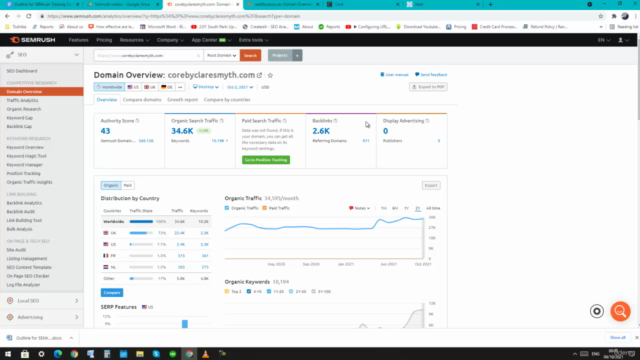Switch to Compare domains tab
The image size is (640, 360).
click(142, 100)
